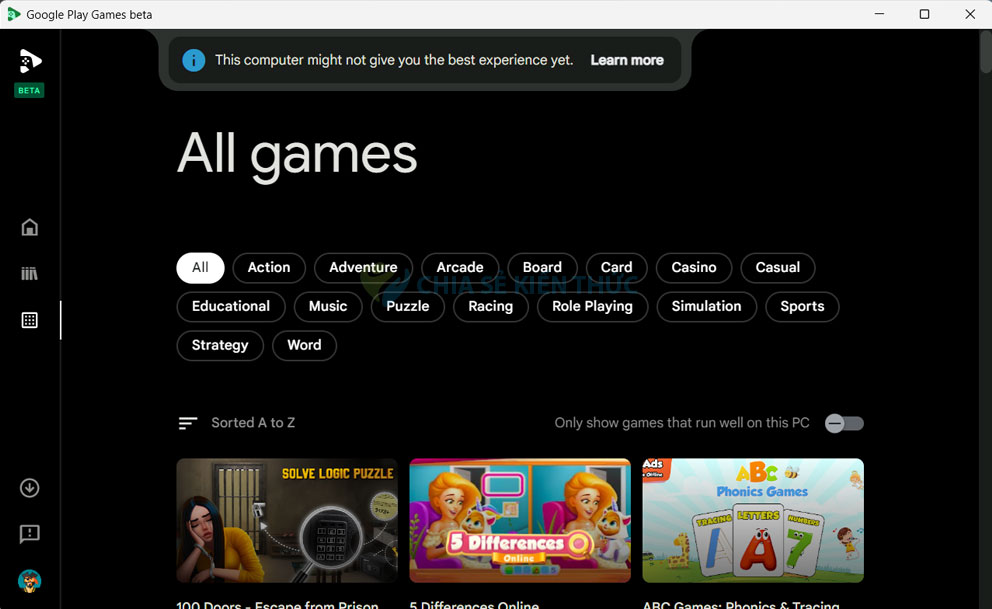Click the info icon in notification banner
Image resolution: width=992 pixels, height=609 pixels.
[x=193, y=60]
